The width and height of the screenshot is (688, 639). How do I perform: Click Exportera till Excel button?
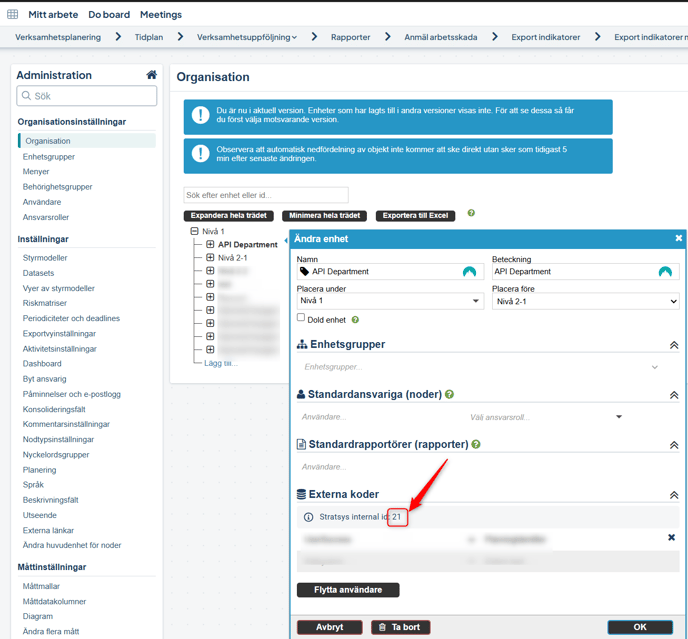tap(414, 216)
